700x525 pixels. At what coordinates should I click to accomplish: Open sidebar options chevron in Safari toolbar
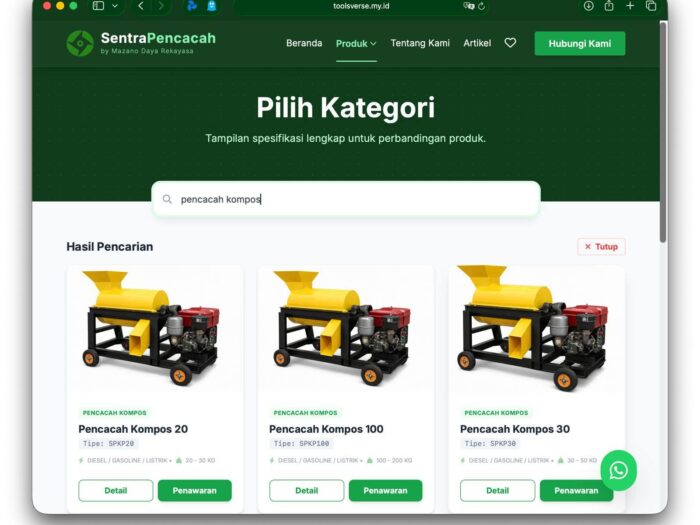coord(115,6)
